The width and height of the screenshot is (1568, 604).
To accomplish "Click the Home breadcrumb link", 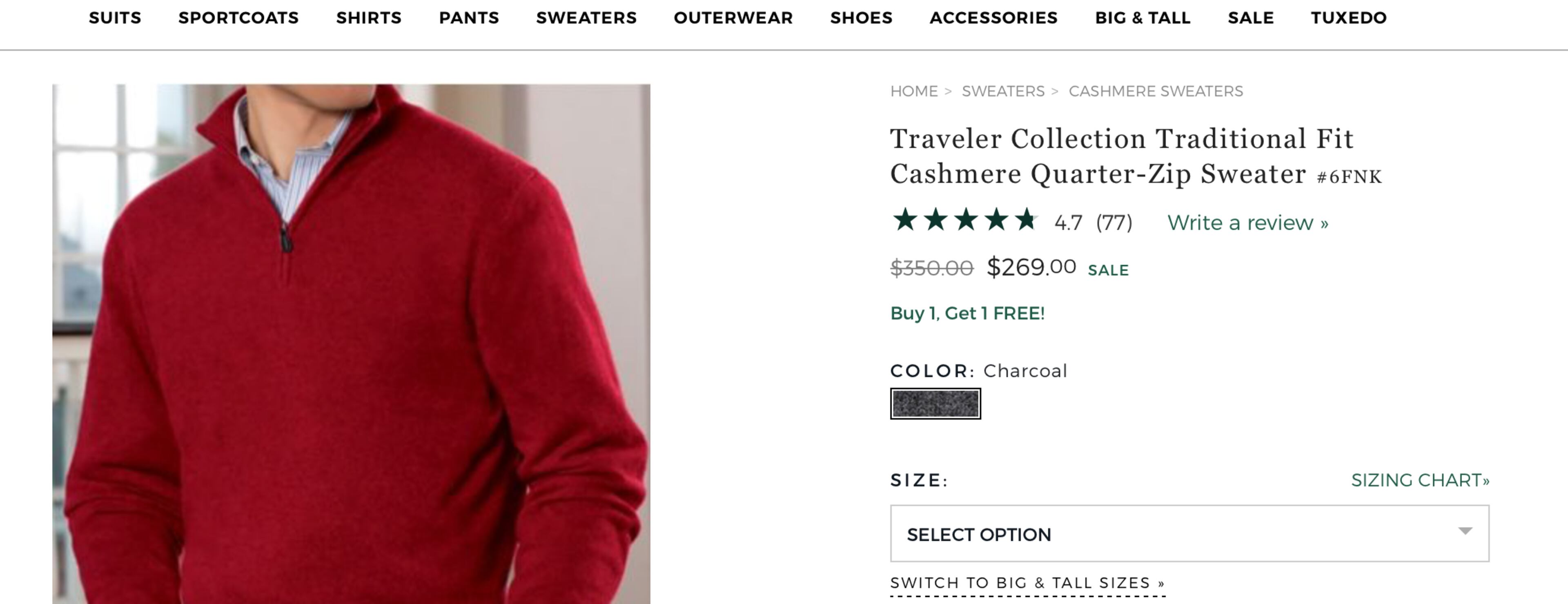I will [914, 91].
